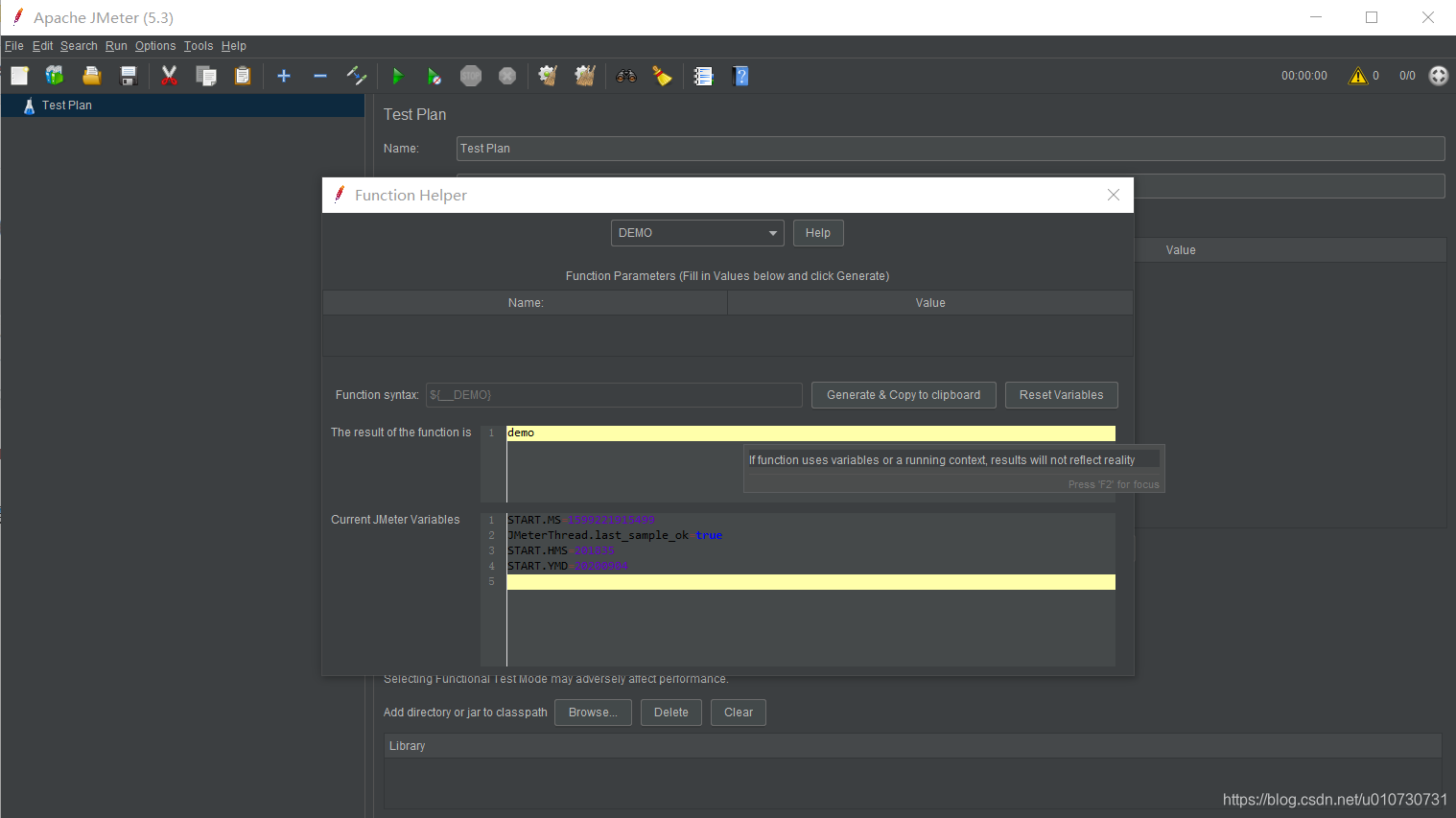1456x818 pixels.
Task: Click the Clear All results icon
Action: coord(585,76)
